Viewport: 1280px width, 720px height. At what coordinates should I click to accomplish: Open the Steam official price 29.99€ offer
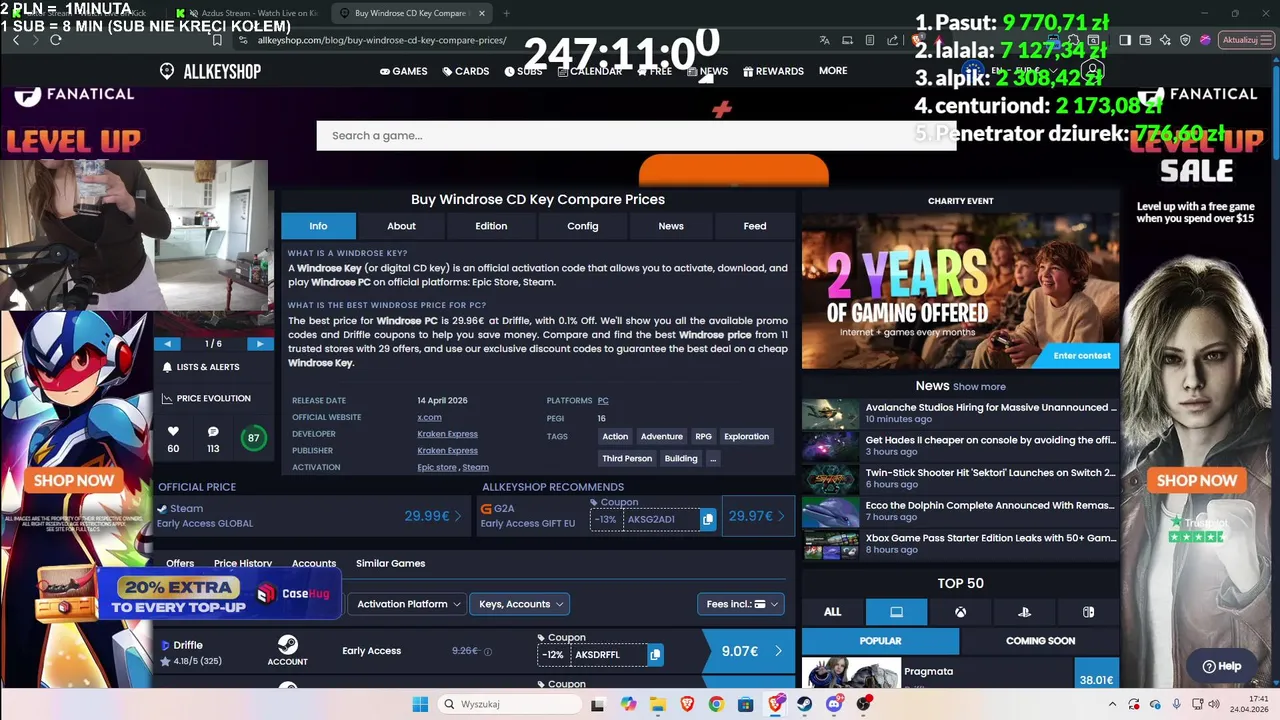tap(312, 516)
